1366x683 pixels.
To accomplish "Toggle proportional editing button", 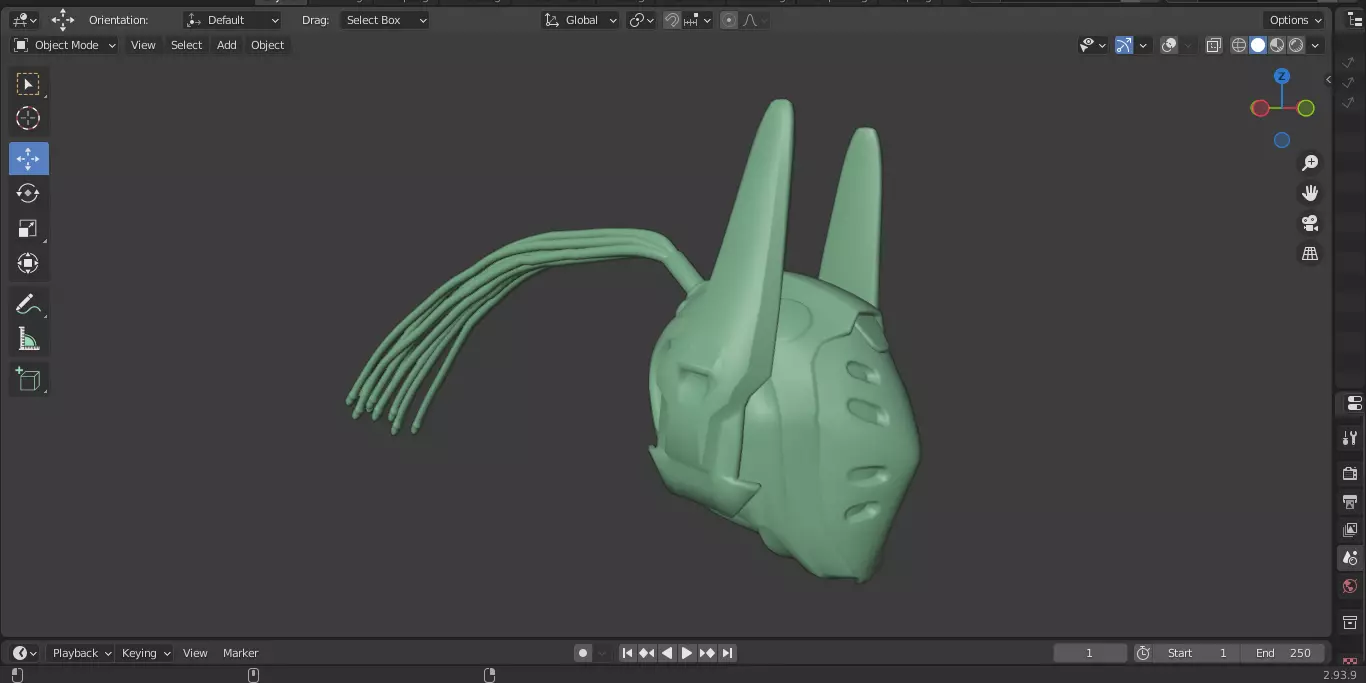I will coord(728,20).
